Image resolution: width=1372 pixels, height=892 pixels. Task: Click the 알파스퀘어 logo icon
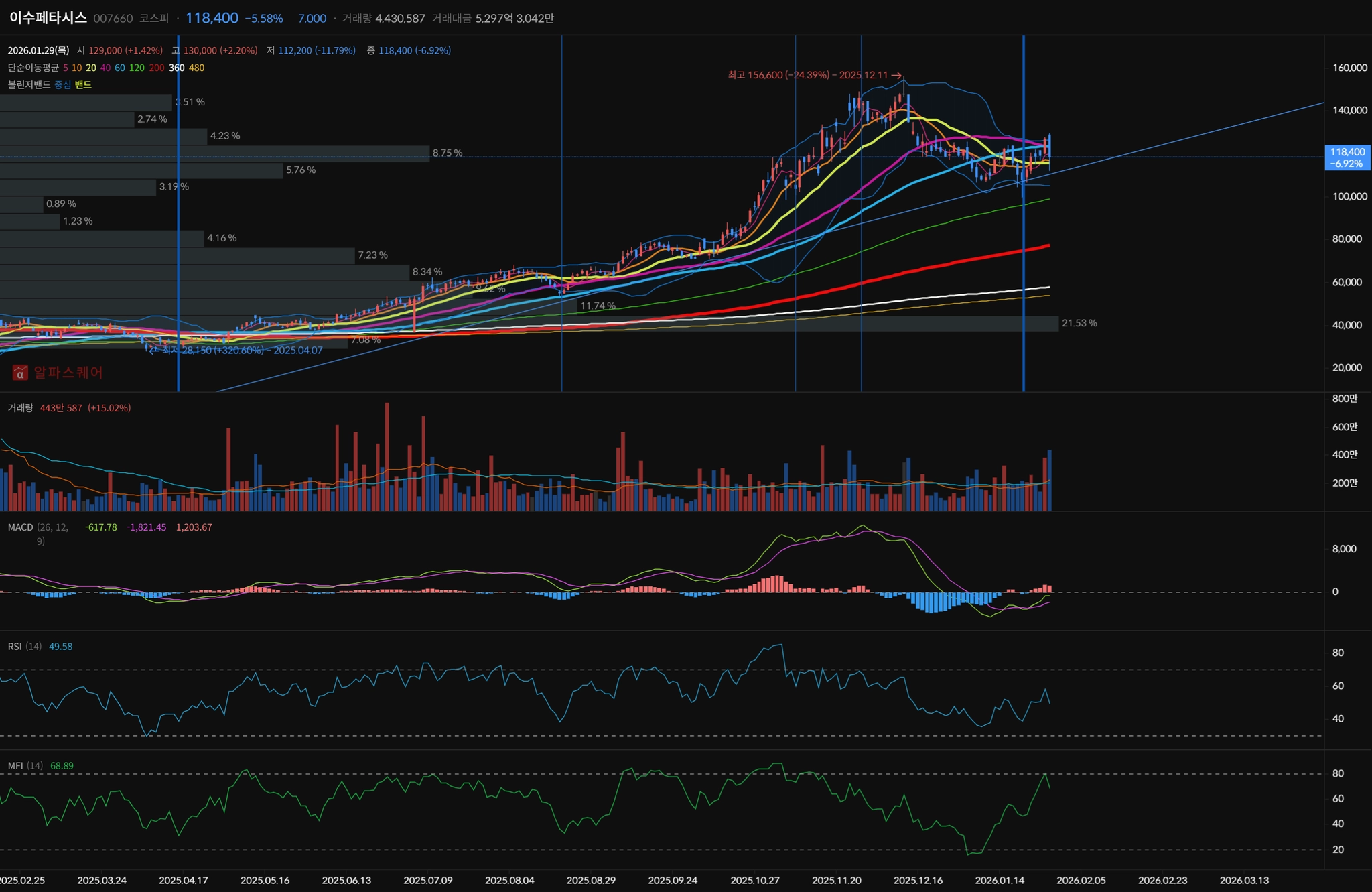[x=20, y=373]
